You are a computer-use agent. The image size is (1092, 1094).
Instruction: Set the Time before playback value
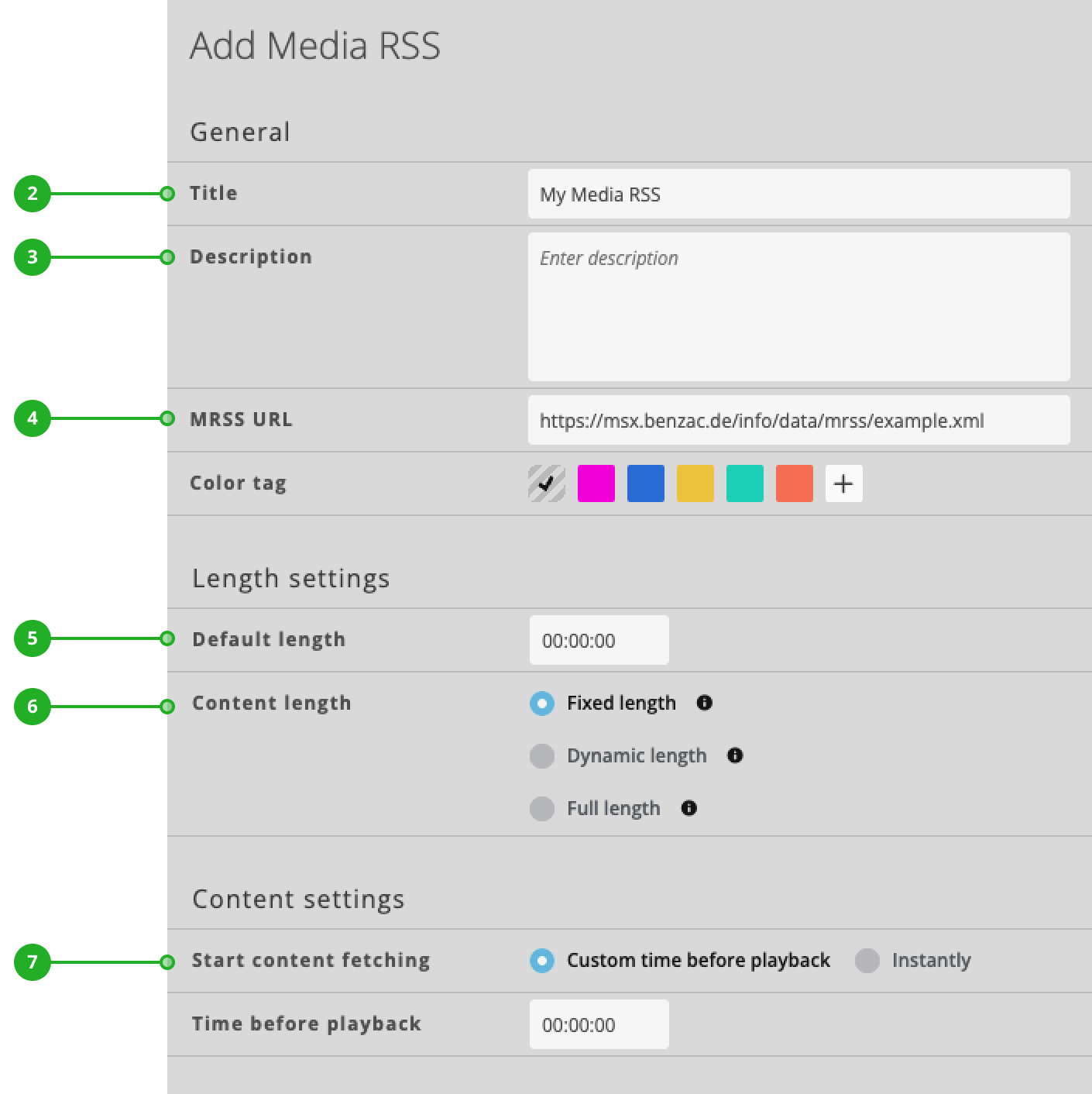point(599,1024)
